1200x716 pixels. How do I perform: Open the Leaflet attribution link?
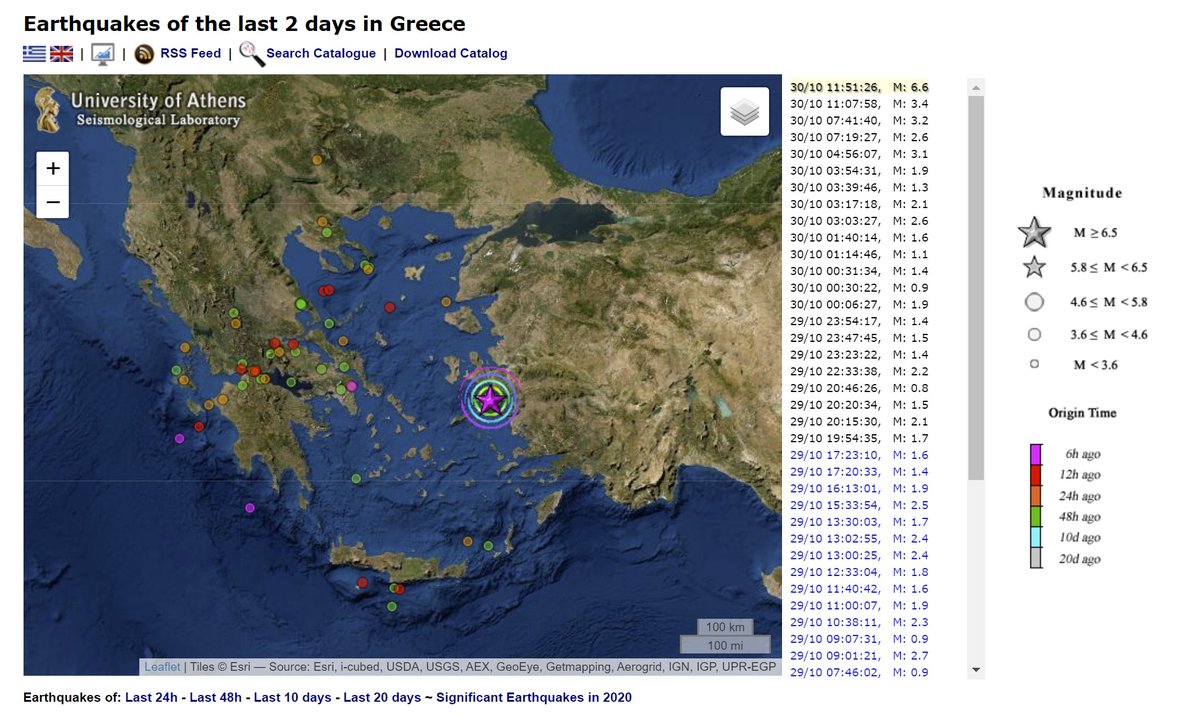pos(162,667)
